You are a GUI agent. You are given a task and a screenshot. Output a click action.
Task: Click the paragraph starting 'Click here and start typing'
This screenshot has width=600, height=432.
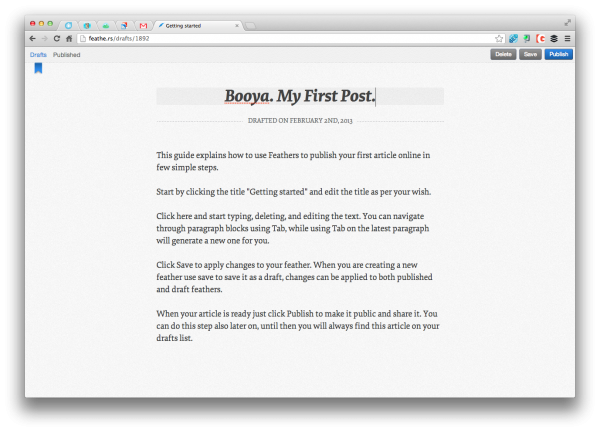[293, 228]
